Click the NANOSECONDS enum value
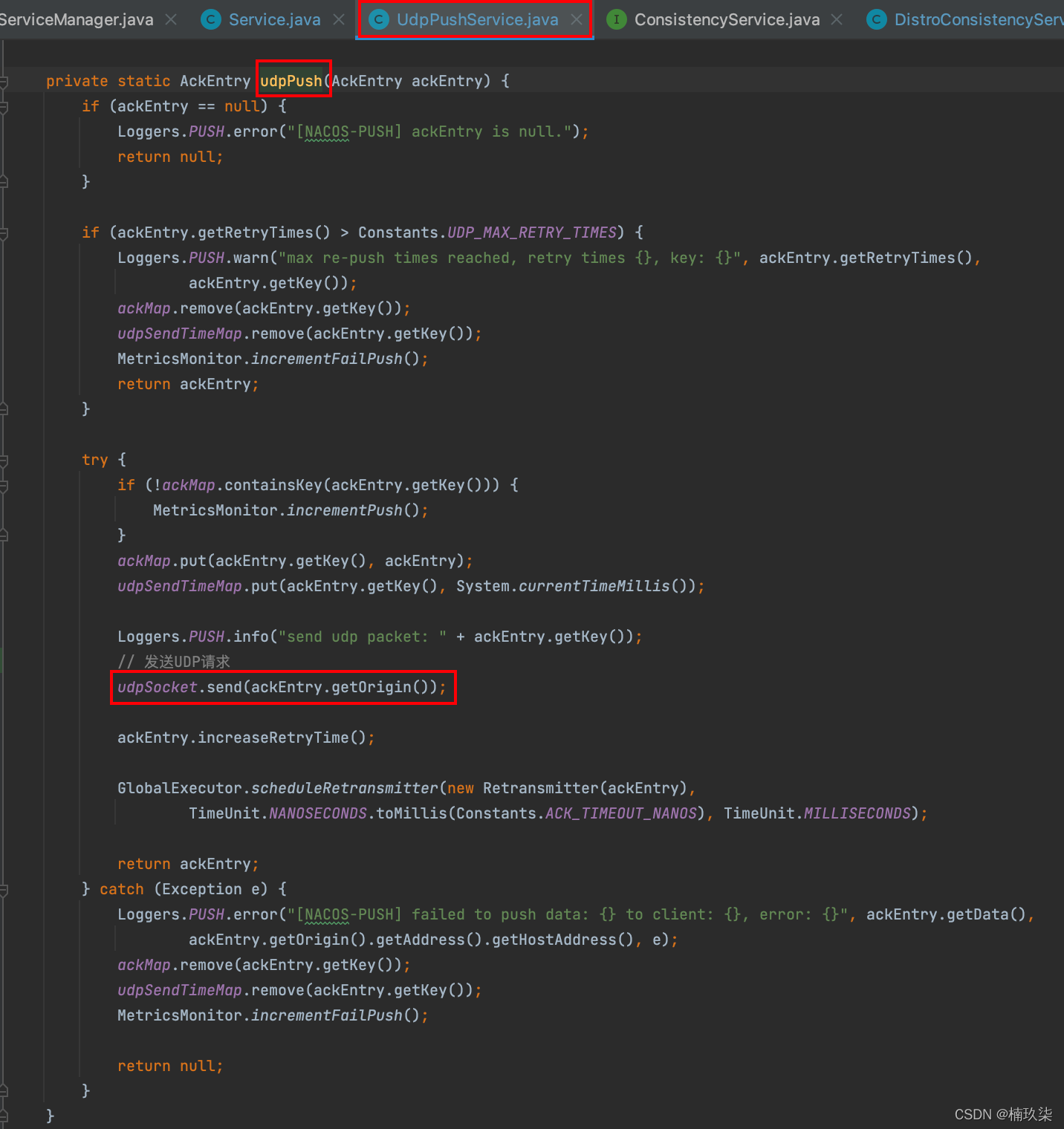The image size is (1064, 1129). click(318, 813)
